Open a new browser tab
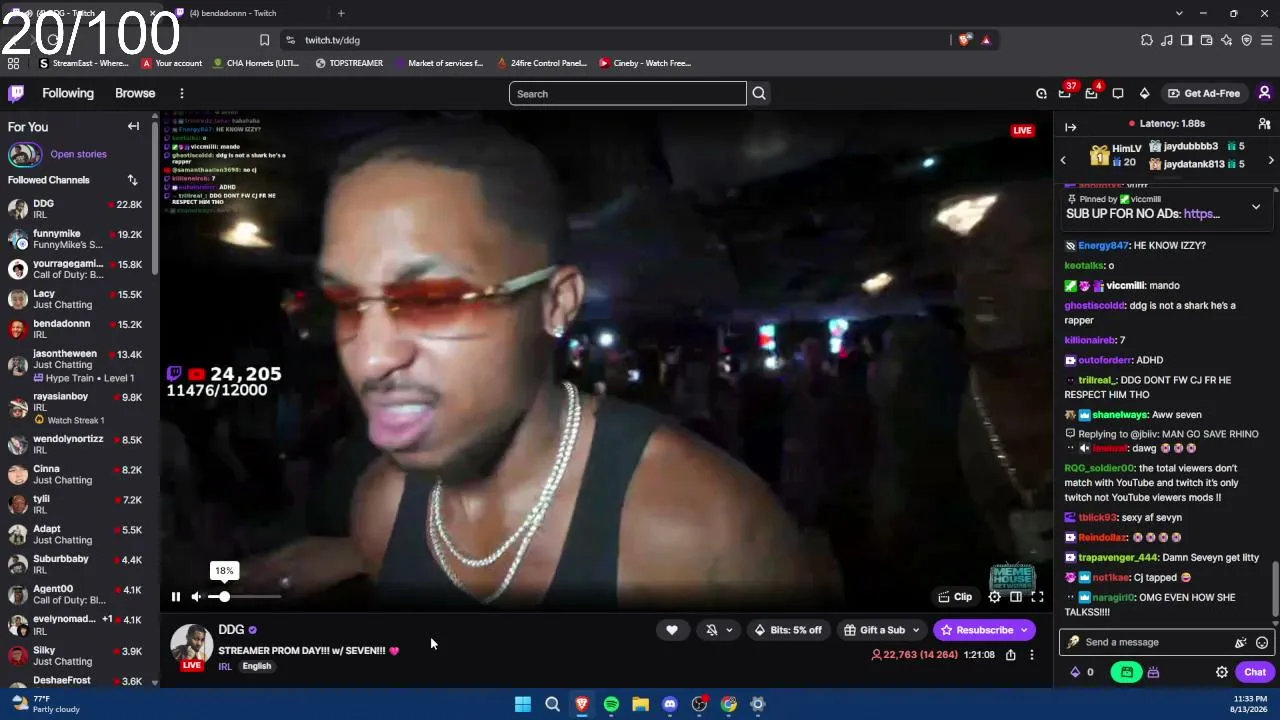The image size is (1280, 720). 341,13
